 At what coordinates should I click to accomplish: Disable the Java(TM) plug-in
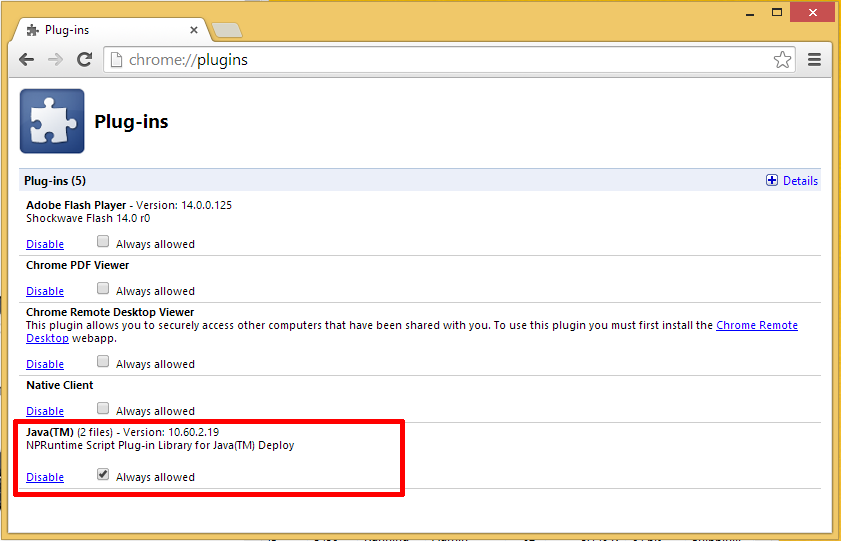(45, 477)
